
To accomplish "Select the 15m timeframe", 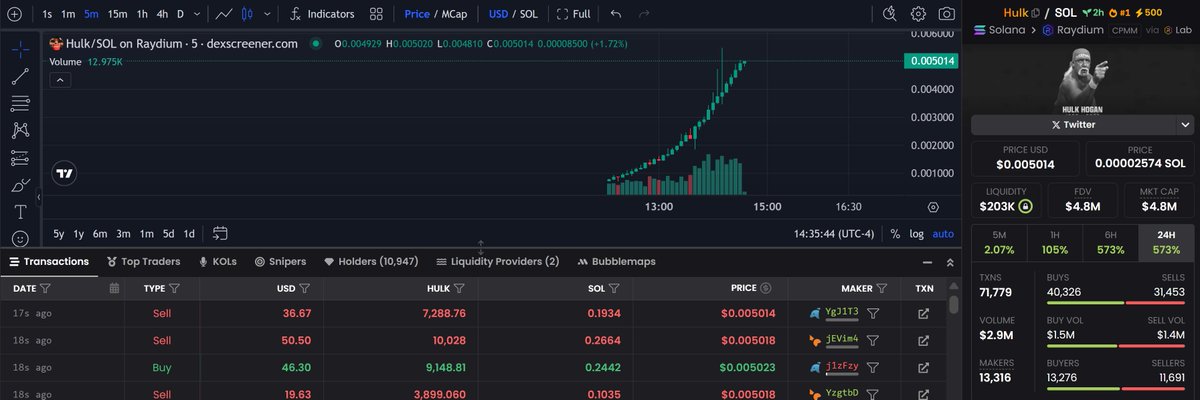I will tap(117, 14).
